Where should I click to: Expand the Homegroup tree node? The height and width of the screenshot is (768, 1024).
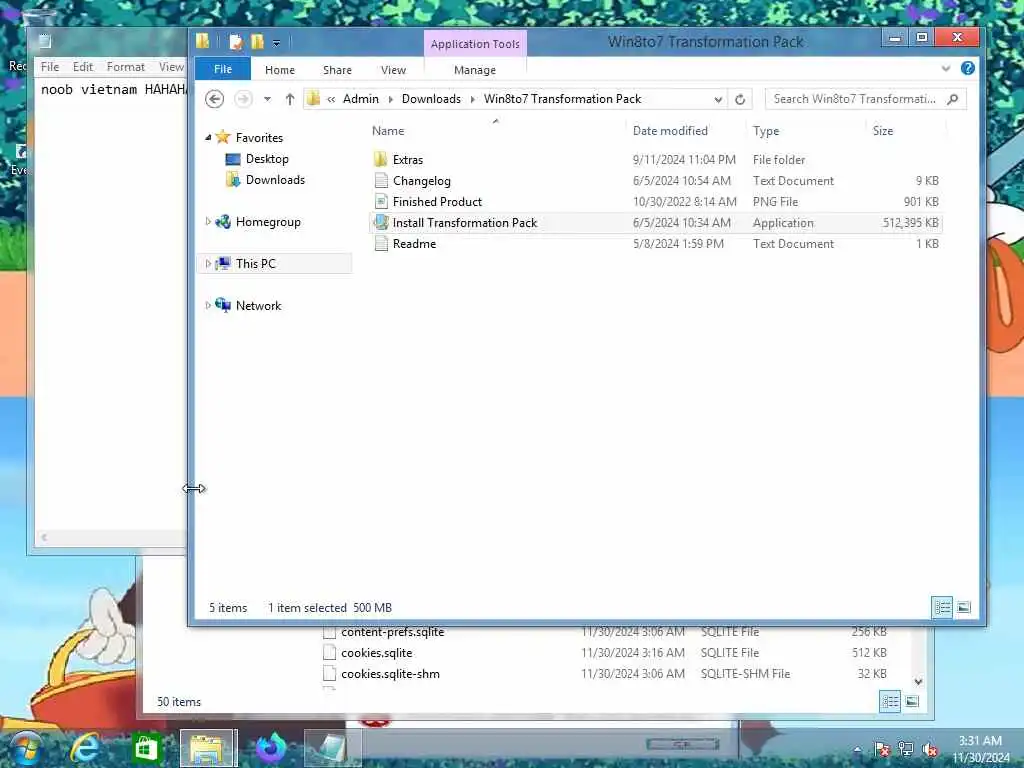(208, 221)
